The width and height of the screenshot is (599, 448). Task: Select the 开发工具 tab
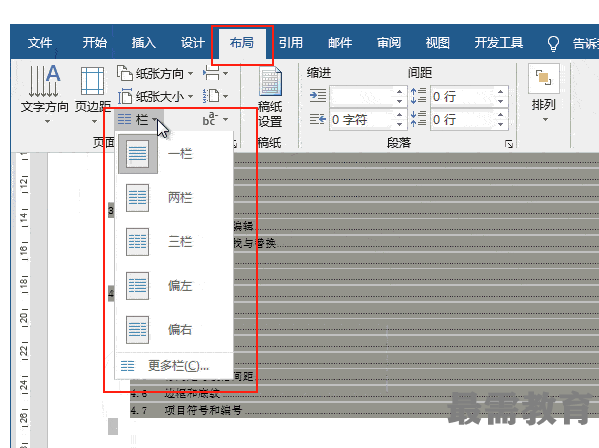click(499, 42)
